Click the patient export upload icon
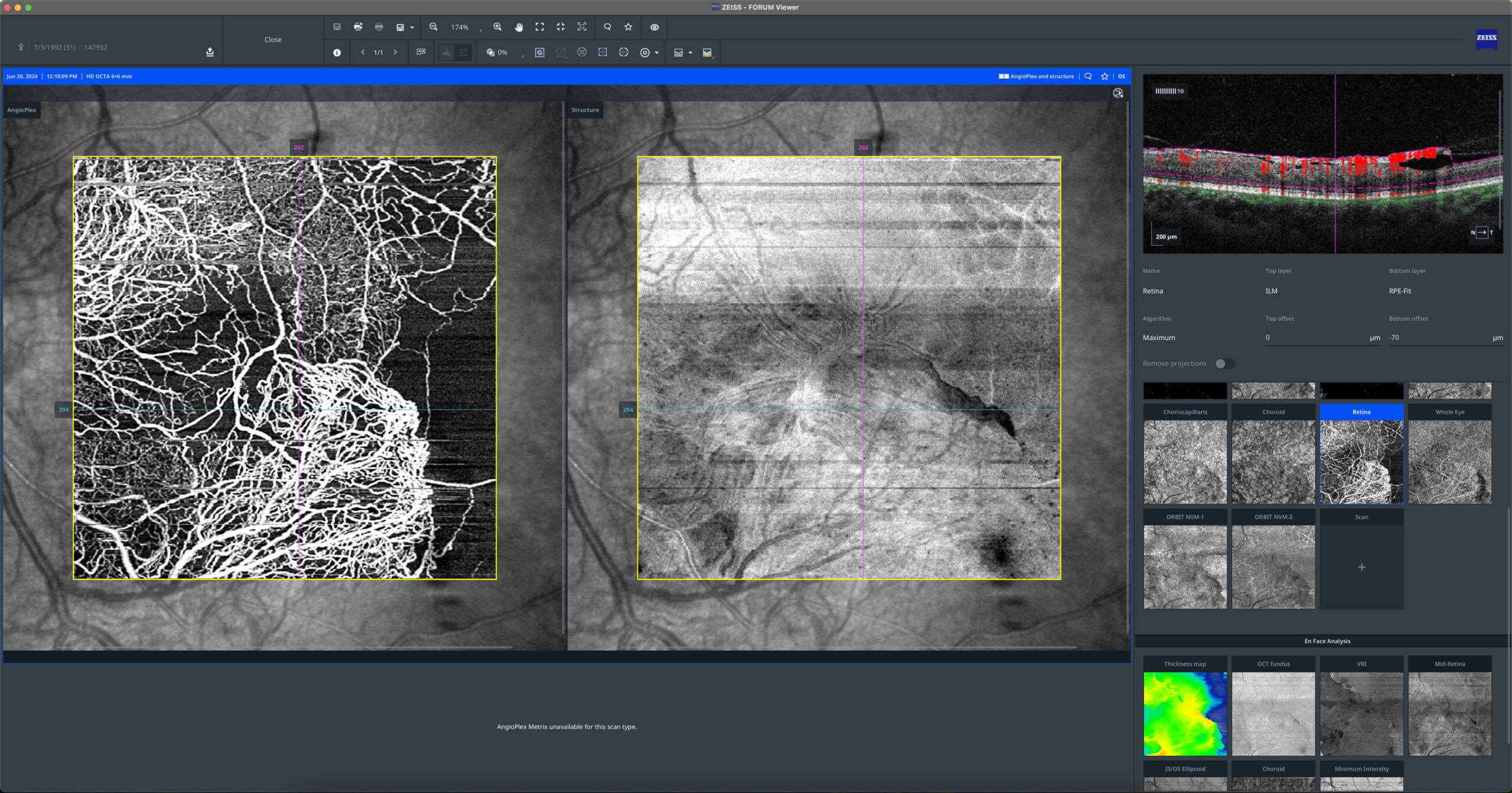 [x=210, y=52]
